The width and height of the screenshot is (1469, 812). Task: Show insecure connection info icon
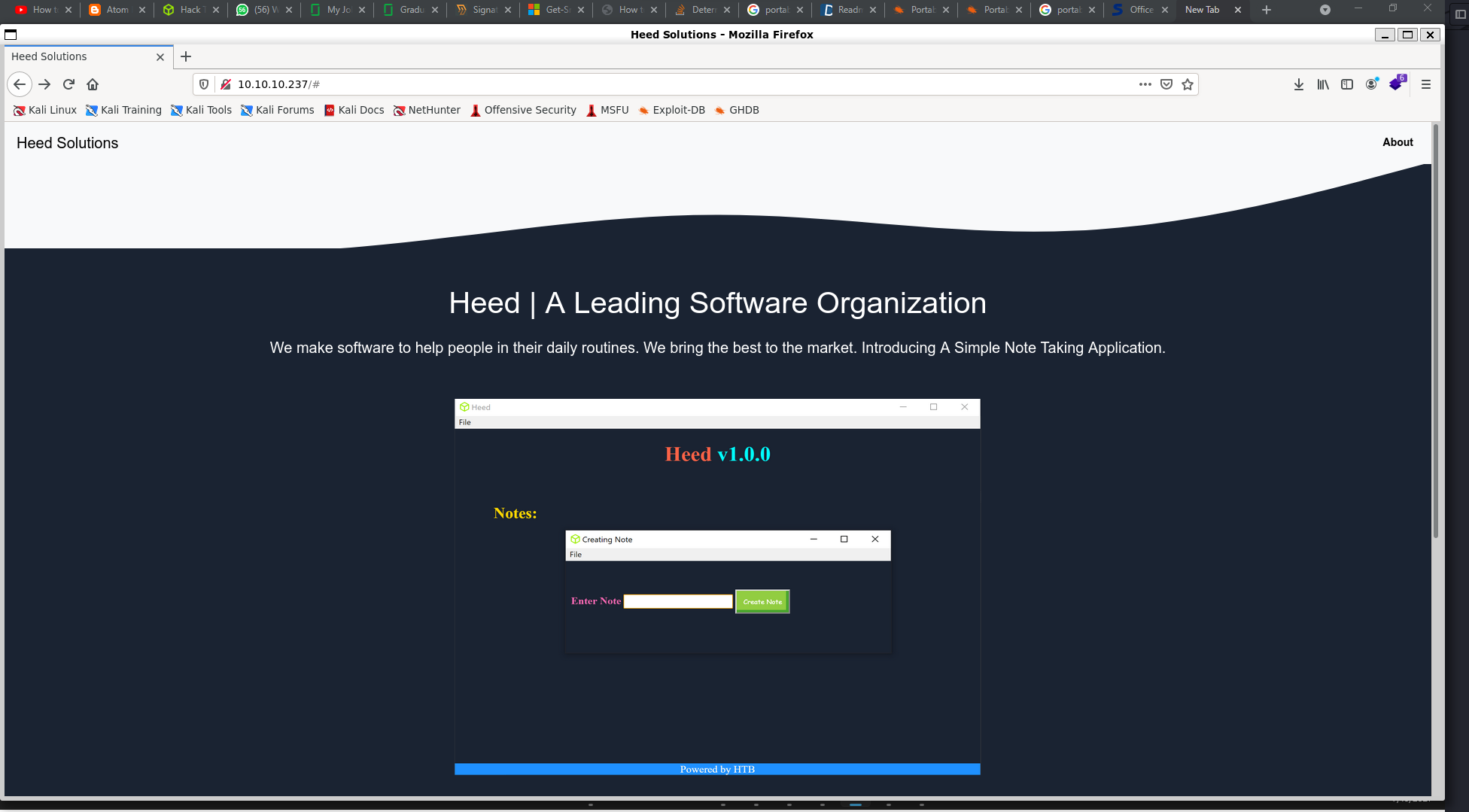pyautogui.click(x=225, y=84)
